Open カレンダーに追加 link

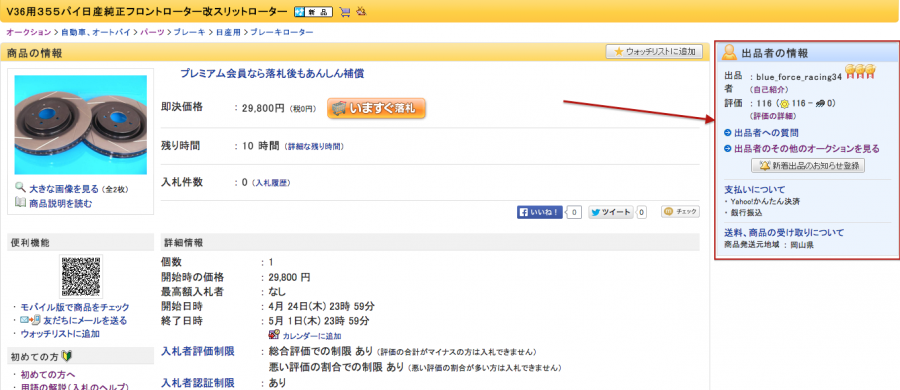(312, 336)
